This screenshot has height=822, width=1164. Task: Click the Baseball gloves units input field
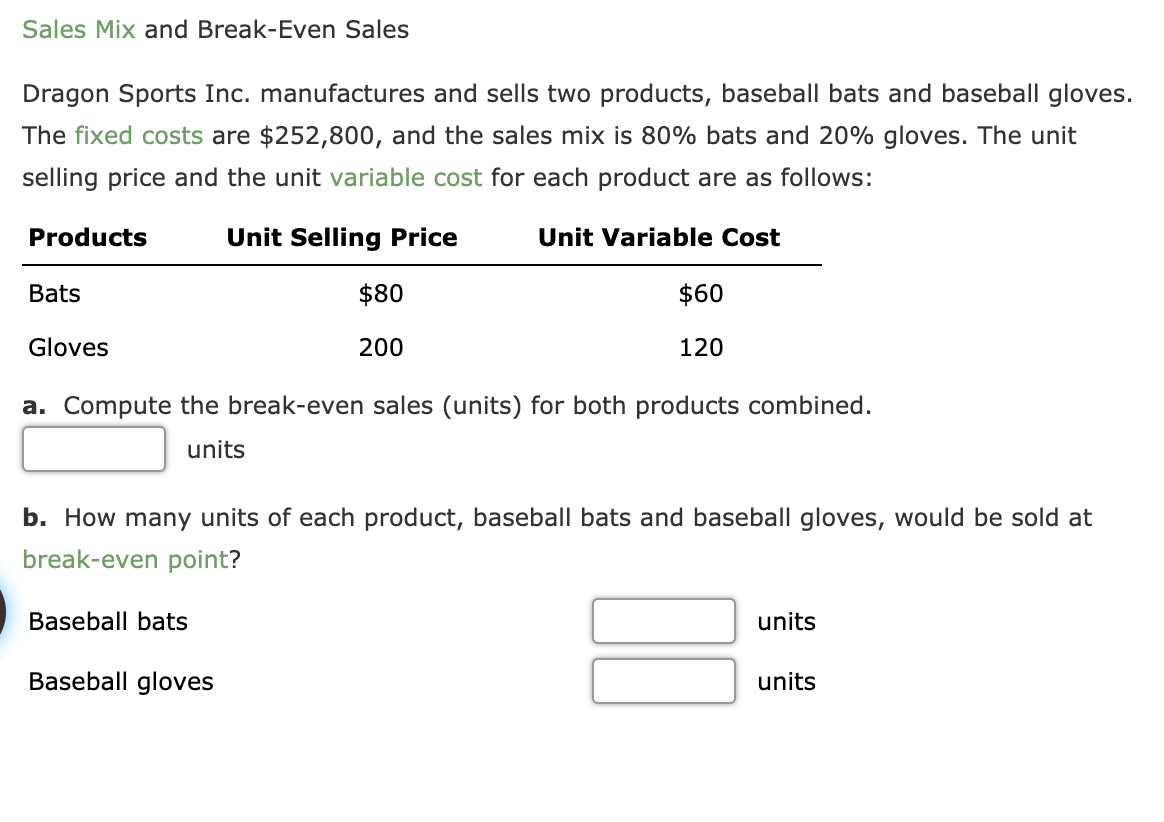click(x=664, y=682)
